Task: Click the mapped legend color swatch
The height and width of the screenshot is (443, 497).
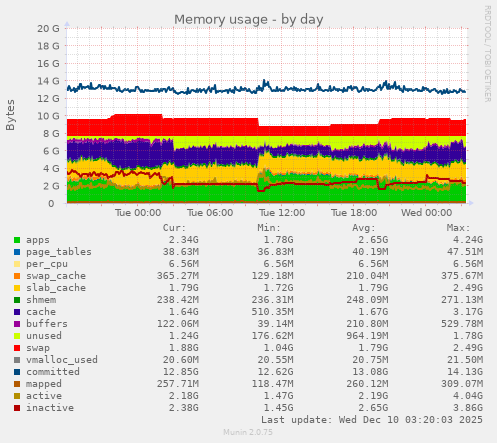Action: [17, 384]
